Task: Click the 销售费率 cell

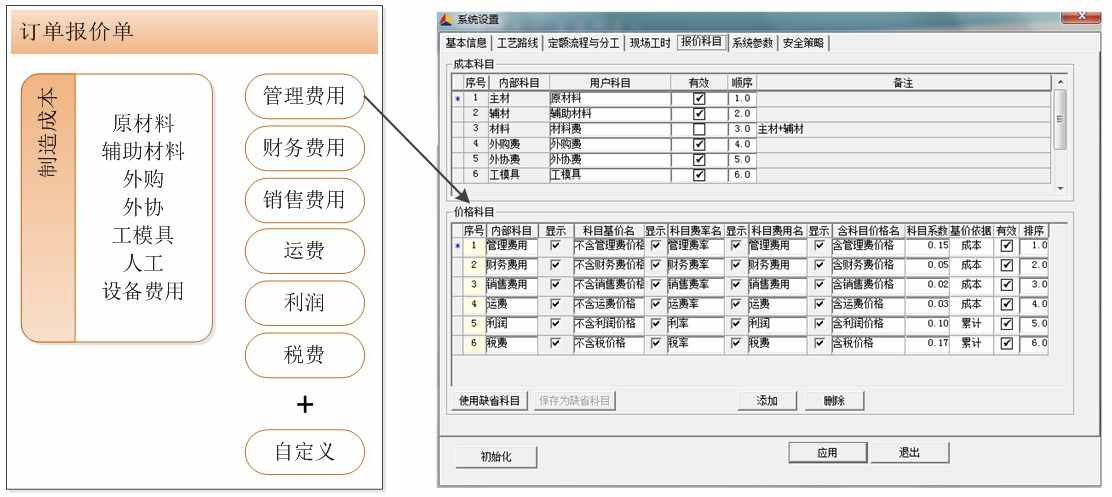Action: [695, 284]
